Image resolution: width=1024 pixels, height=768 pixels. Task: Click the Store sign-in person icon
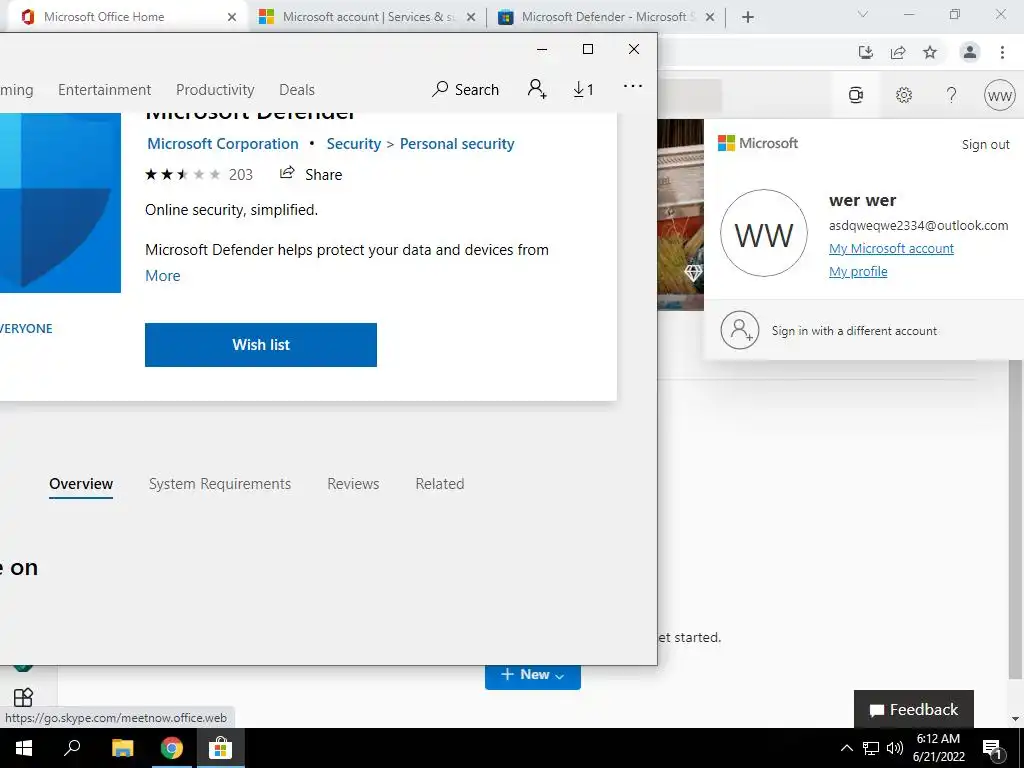click(537, 89)
